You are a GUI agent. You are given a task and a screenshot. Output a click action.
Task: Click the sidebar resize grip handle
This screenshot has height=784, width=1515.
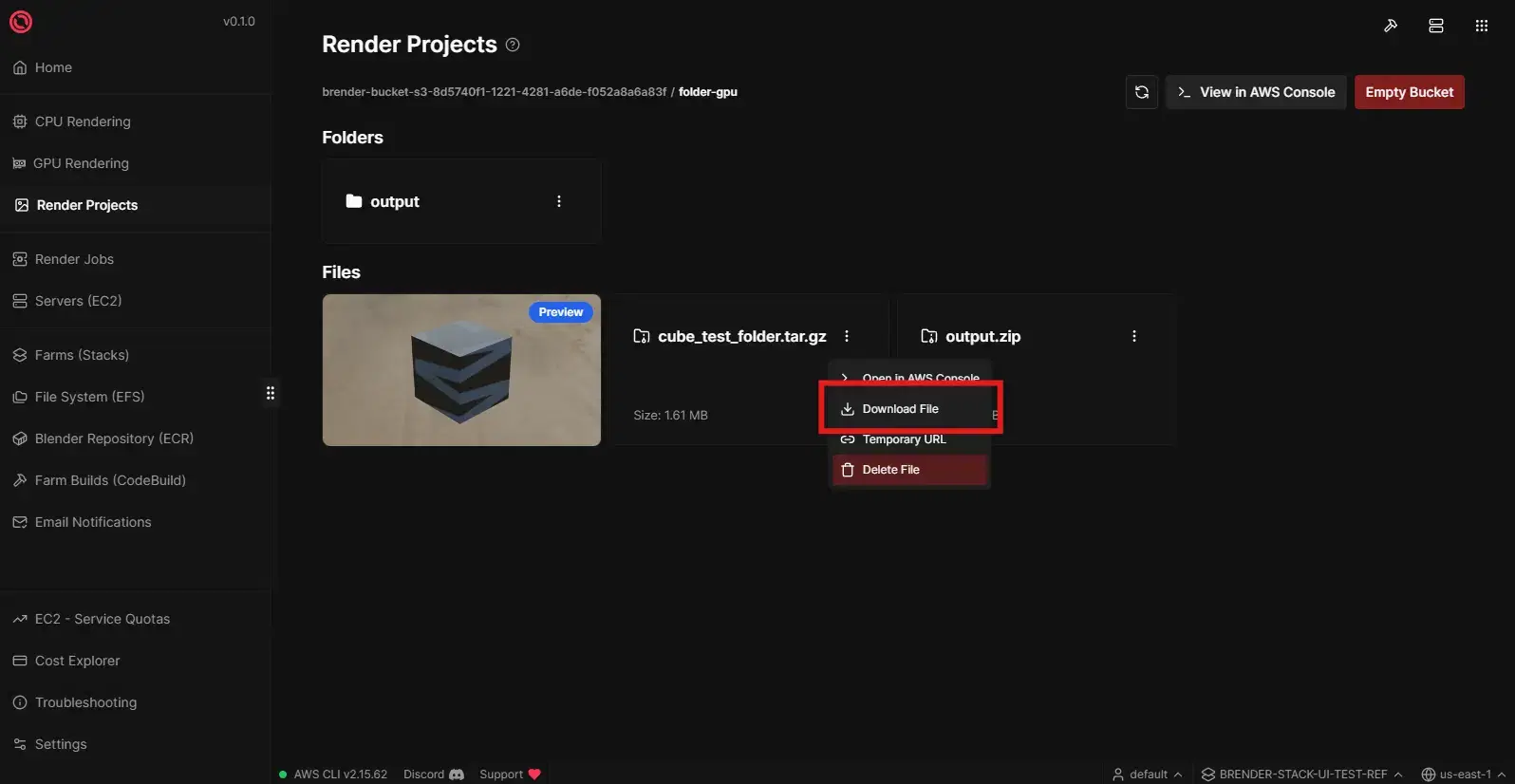[271, 393]
